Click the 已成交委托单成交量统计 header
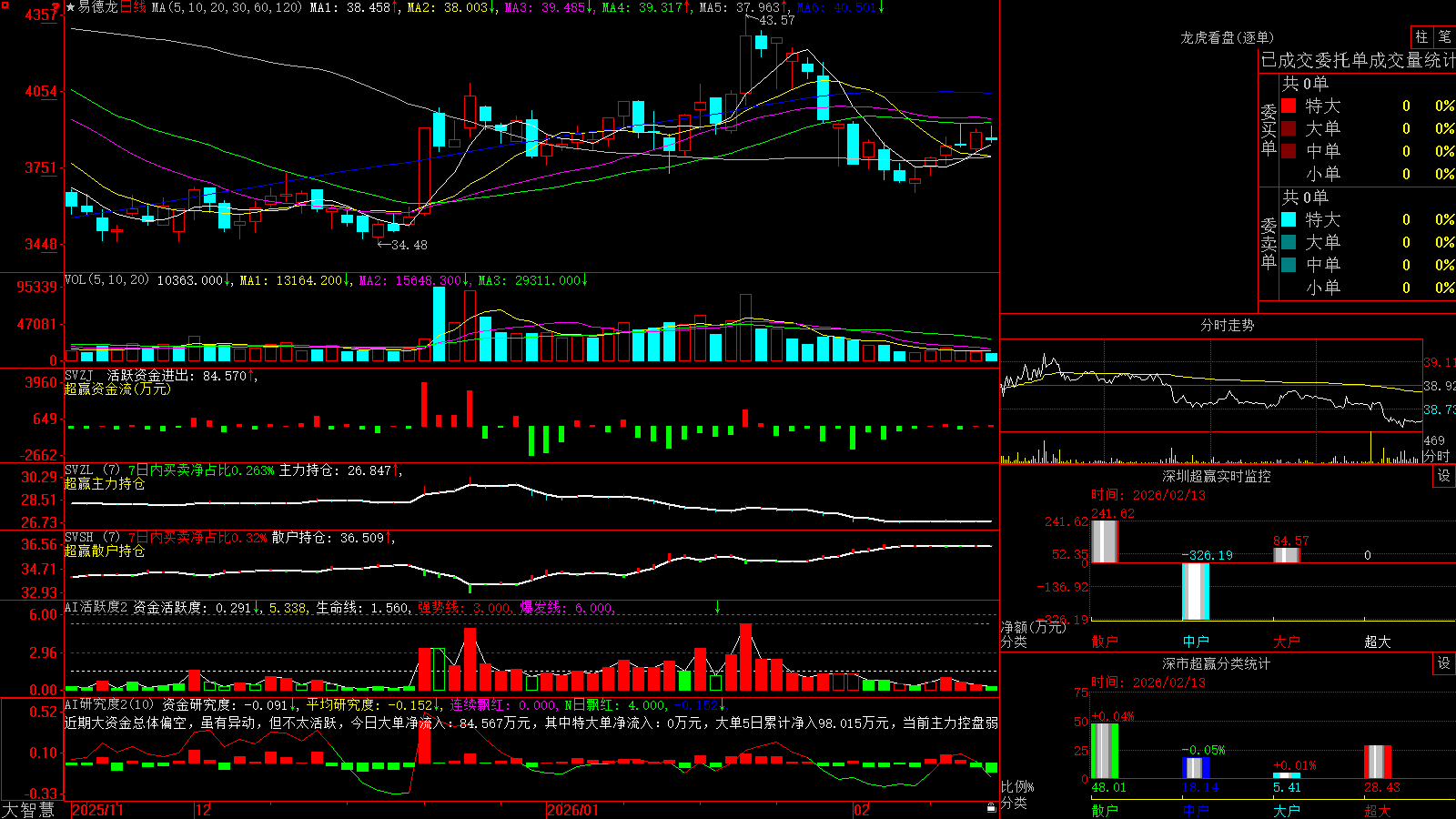Image resolution: width=1456 pixels, height=819 pixels. tap(1357, 60)
